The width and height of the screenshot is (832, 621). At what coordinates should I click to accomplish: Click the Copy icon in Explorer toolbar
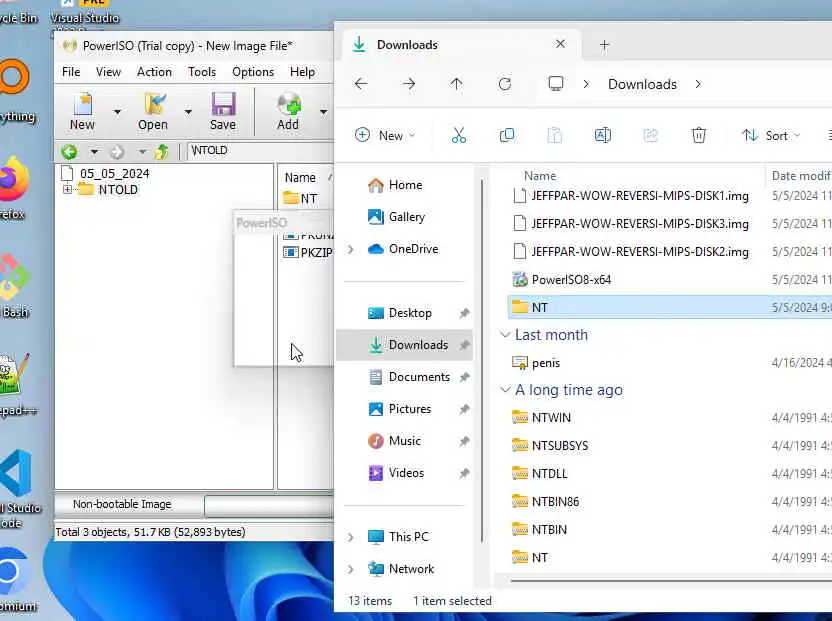pyautogui.click(x=507, y=135)
